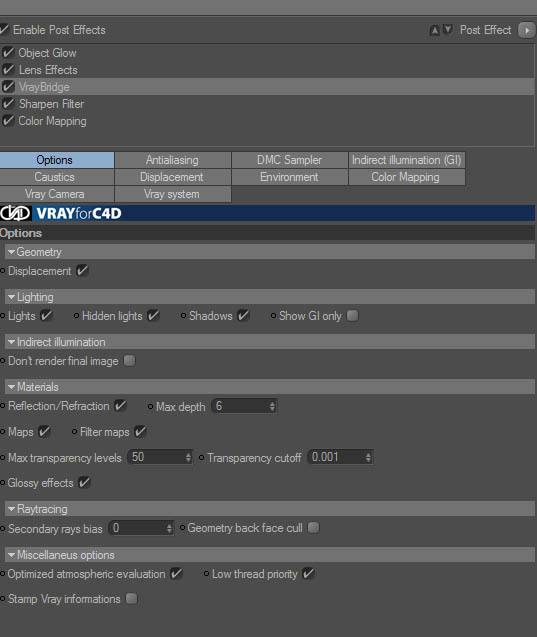This screenshot has height=637, width=537.
Task: Toggle the Filter maps checkbox
Action: (140, 431)
